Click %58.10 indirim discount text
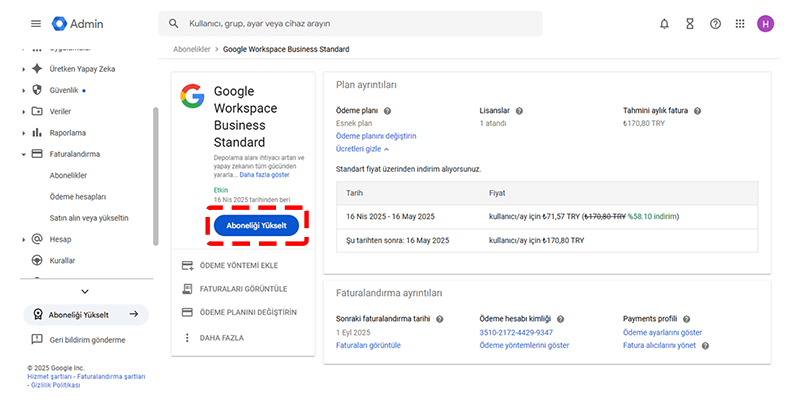Image resolution: width=800 pixels, height=403 pixels. click(x=653, y=217)
